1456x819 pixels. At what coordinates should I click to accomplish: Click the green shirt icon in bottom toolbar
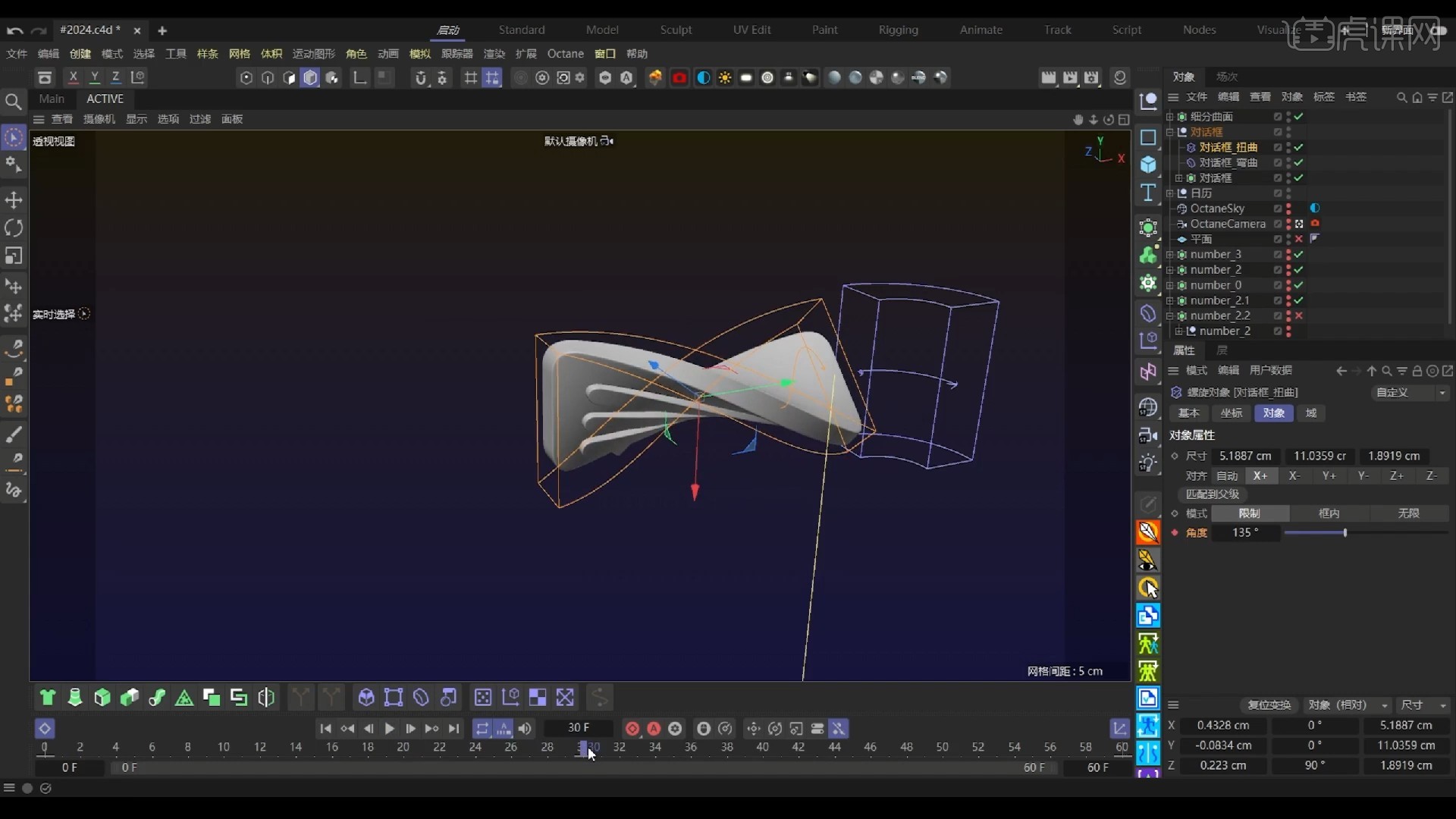48,698
